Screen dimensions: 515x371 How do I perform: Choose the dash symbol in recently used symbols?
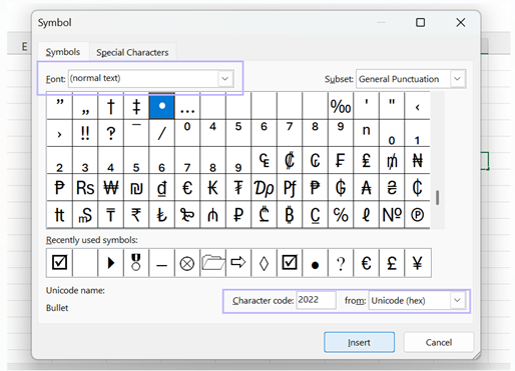[162, 263]
